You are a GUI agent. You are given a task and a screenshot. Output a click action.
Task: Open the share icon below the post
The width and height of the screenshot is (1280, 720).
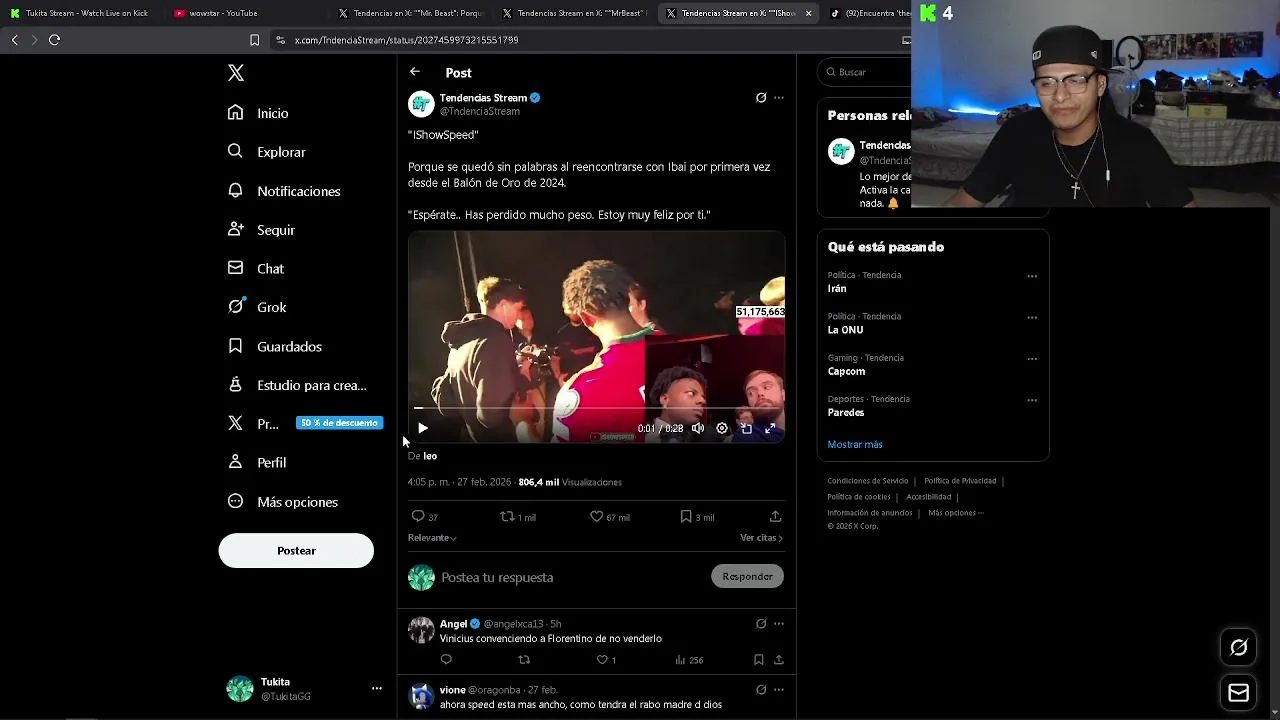[x=775, y=517]
